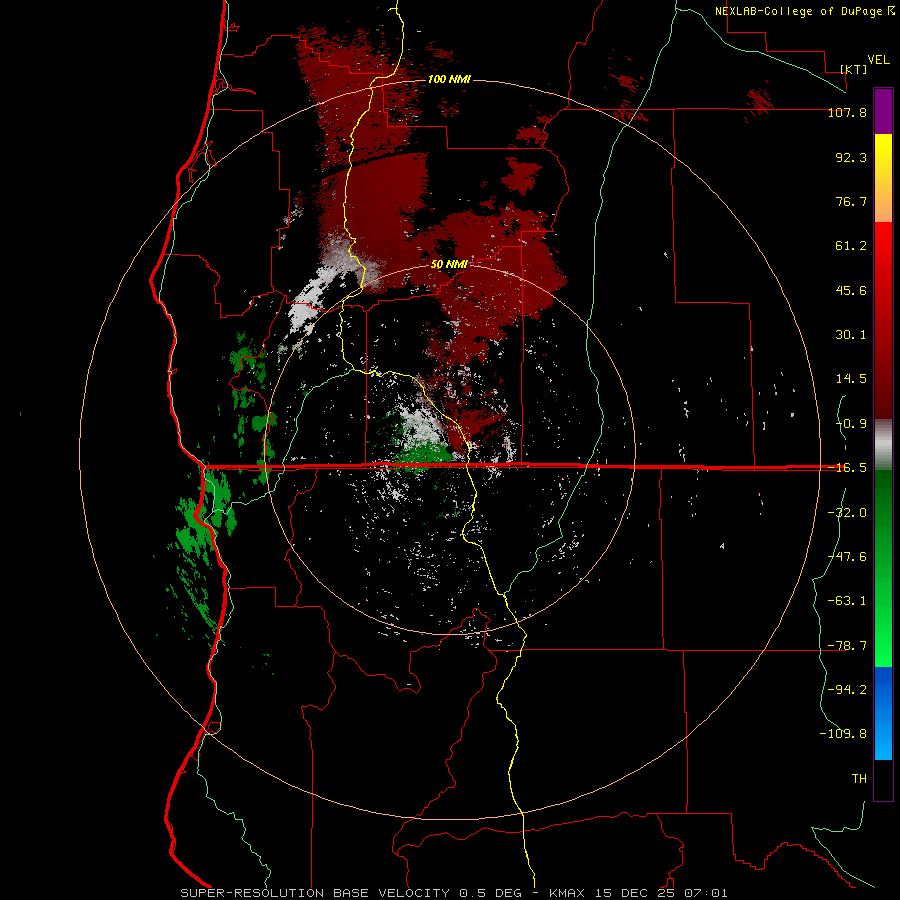
Task: Click the [KT] units label
Action: pos(854,69)
